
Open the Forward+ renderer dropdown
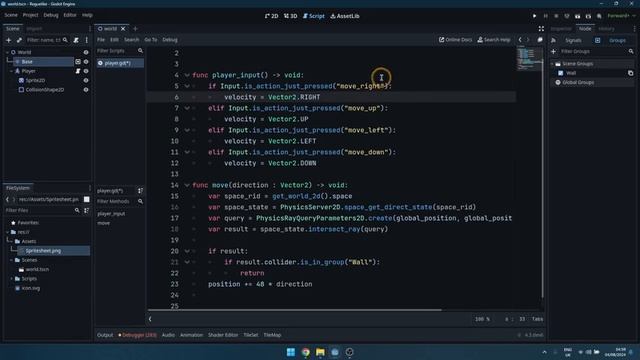(621, 16)
